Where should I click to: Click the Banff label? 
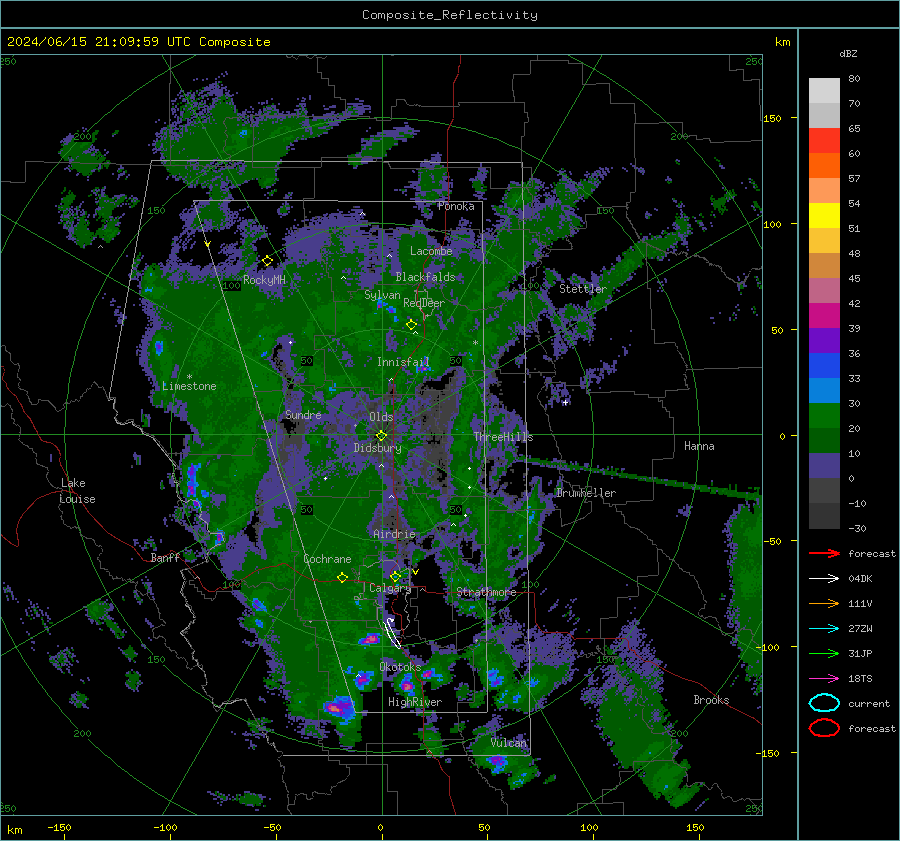165,558
